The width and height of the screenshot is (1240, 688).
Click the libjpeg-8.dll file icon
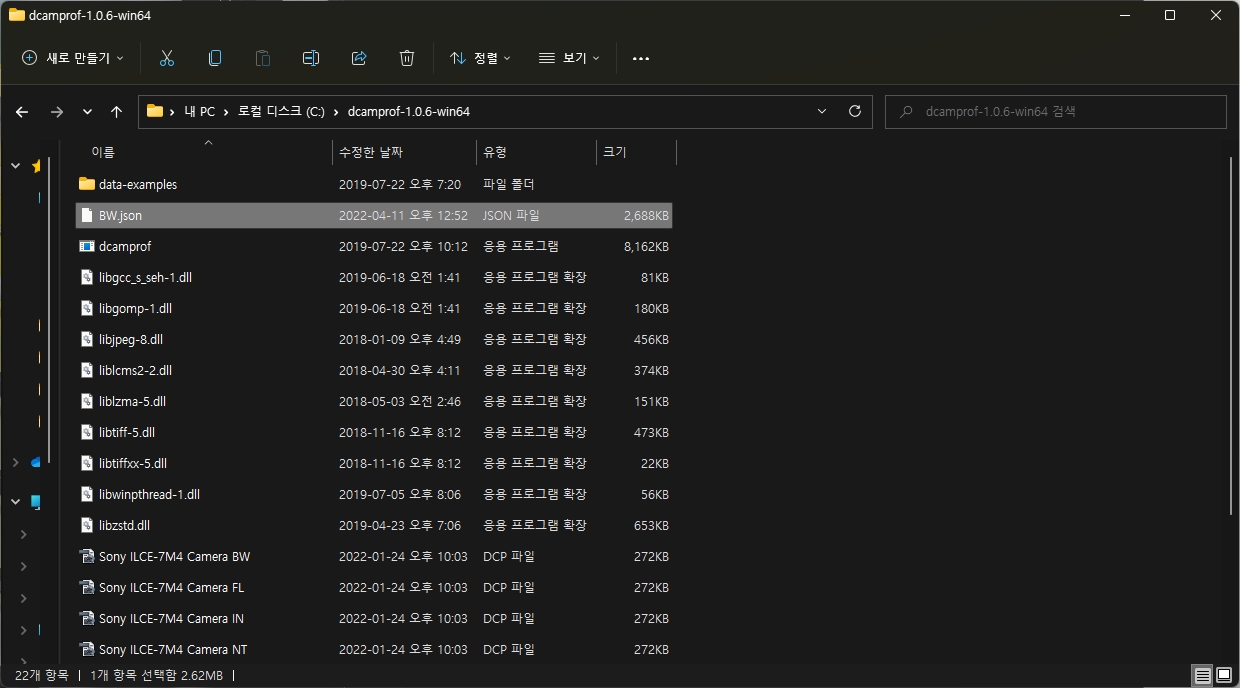(x=86, y=339)
